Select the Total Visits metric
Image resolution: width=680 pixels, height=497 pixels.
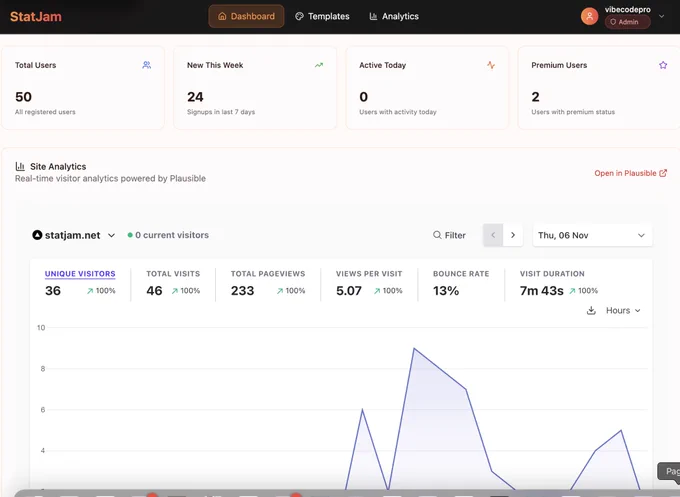pyautogui.click(x=173, y=284)
